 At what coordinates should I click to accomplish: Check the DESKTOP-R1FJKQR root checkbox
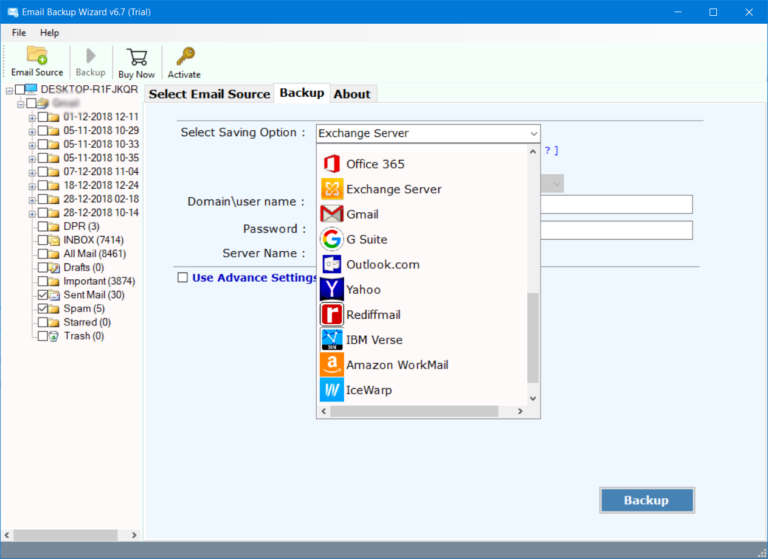click(x=20, y=89)
